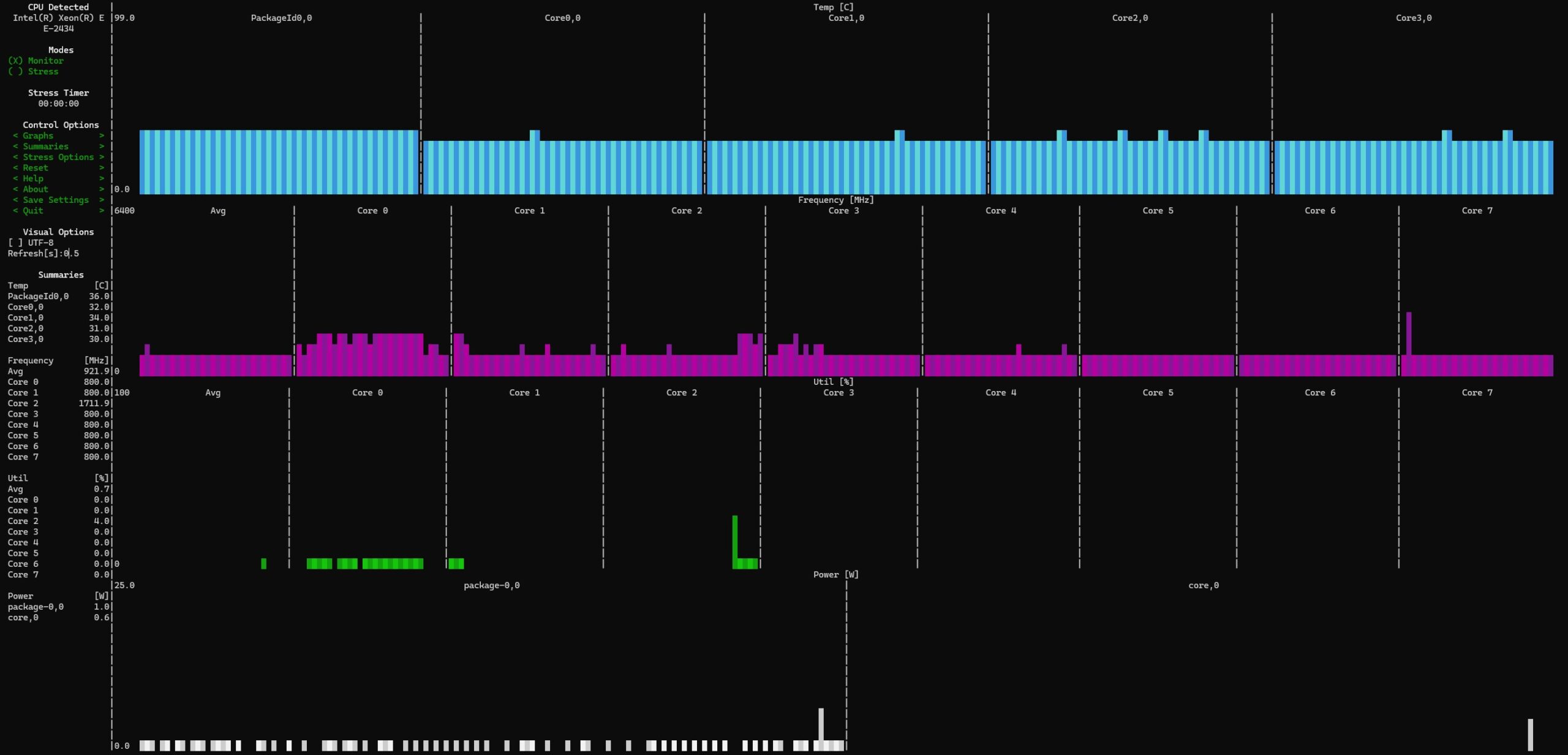Toggle the UTF-8 checkbox
Image resolution: width=1568 pixels, height=755 pixels.
[31, 243]
